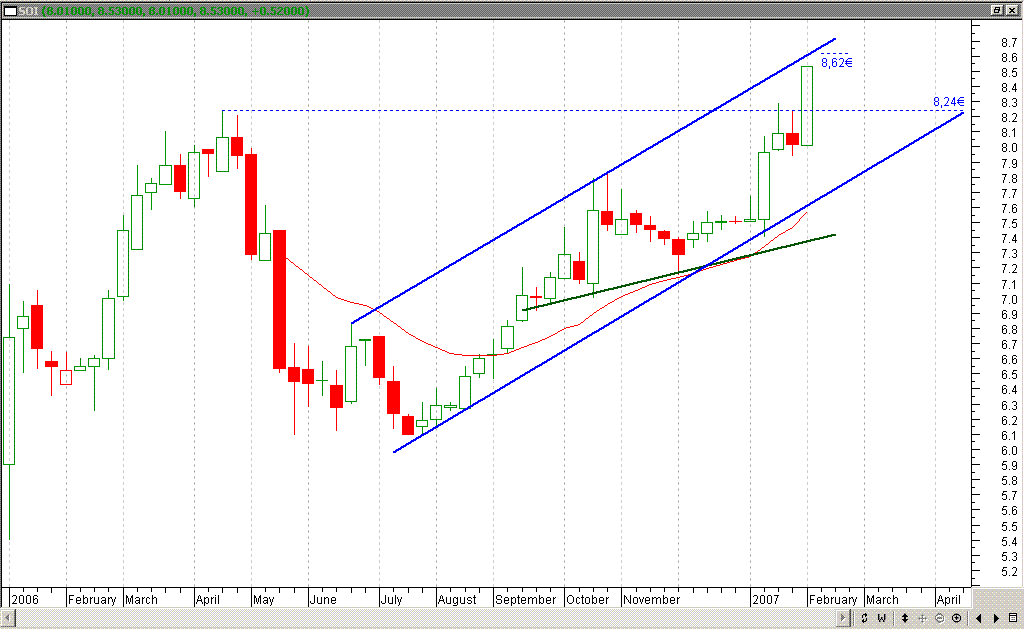Click the circular indicator icon beside the crosshair
This screenshot has height=629, width=1024.
[940, 618]
